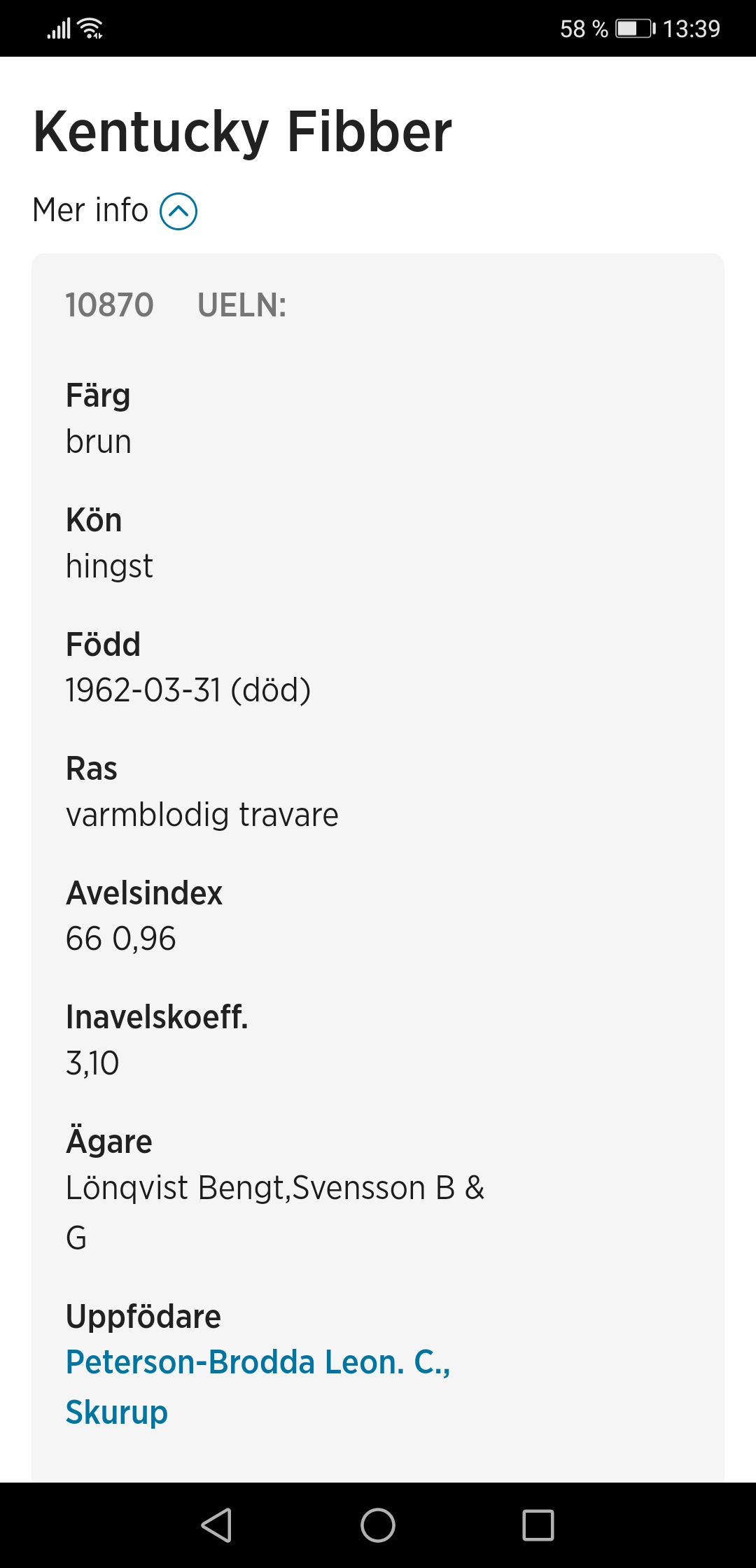Tap the breed text varmblodig travare

(x=202, y=815)
